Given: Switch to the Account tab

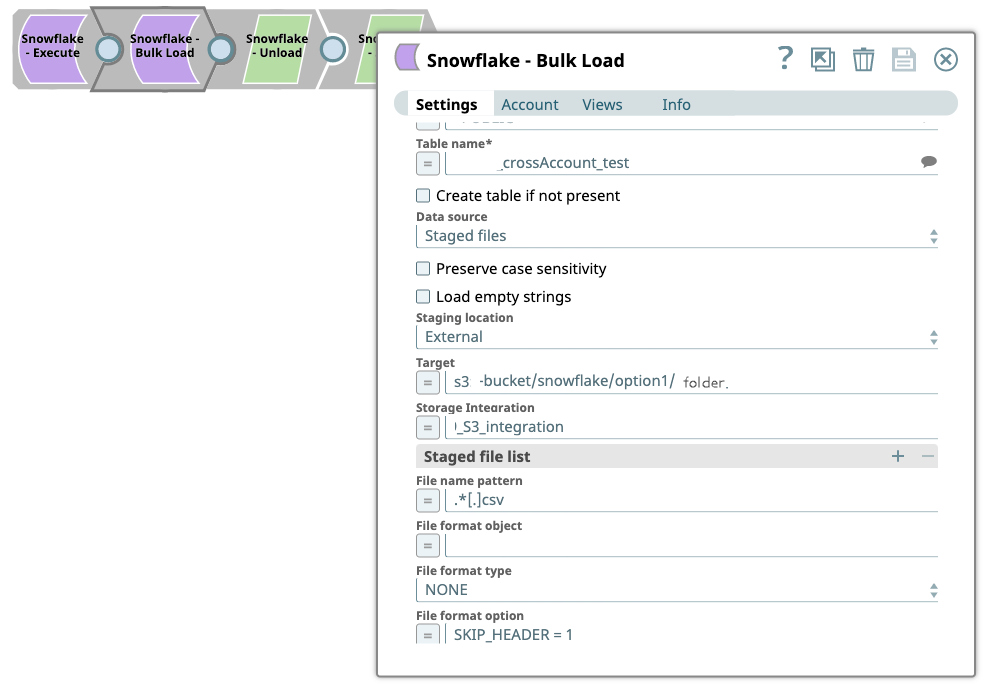Looking at the screenshot, I should (529, 104).
